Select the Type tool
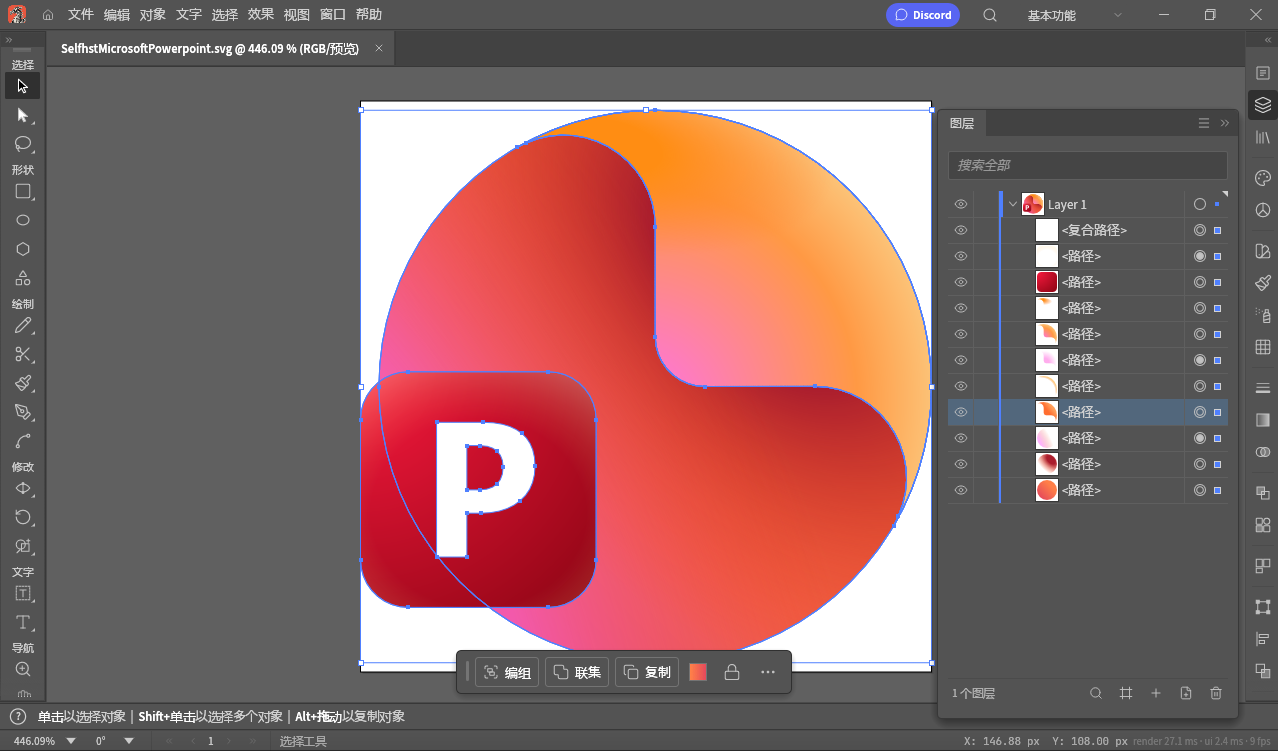1278x751 pixels. (x=22, y=622)
